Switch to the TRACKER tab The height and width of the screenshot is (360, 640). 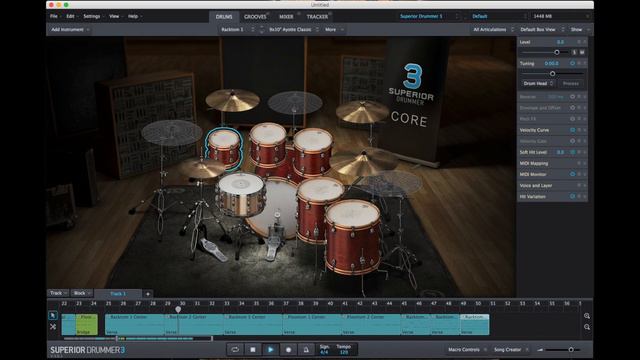point(317,17)
